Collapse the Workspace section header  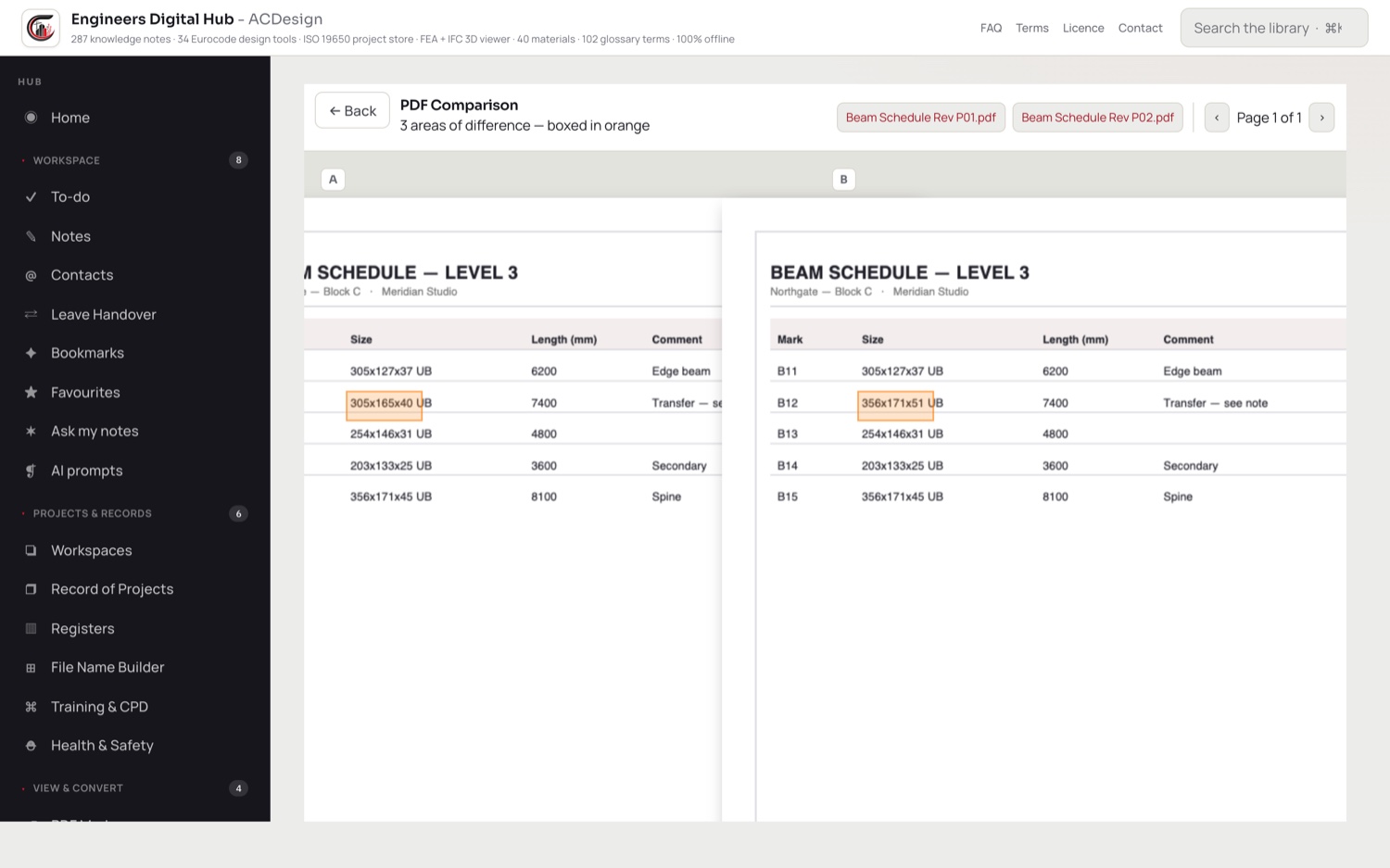[67, 160]
